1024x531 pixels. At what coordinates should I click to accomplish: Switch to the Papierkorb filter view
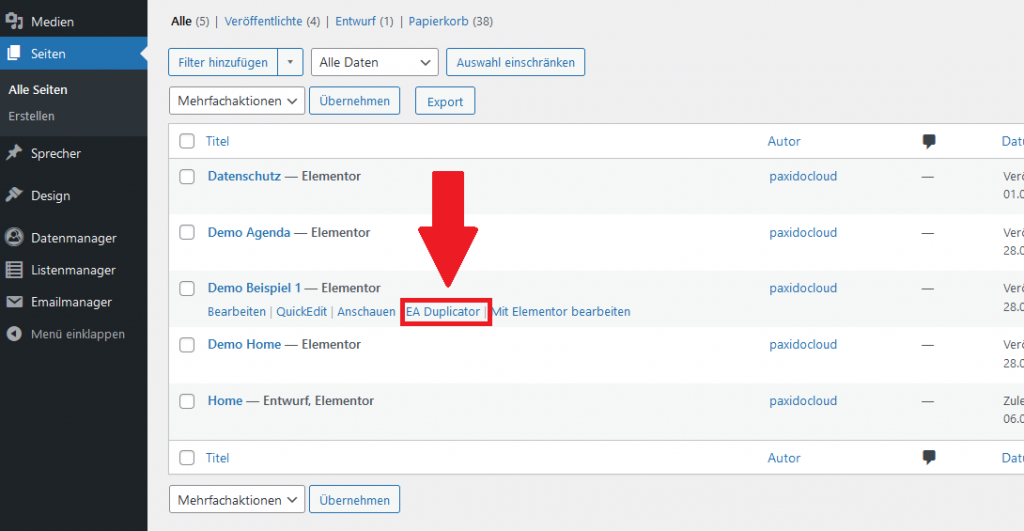tap(435, 21)
